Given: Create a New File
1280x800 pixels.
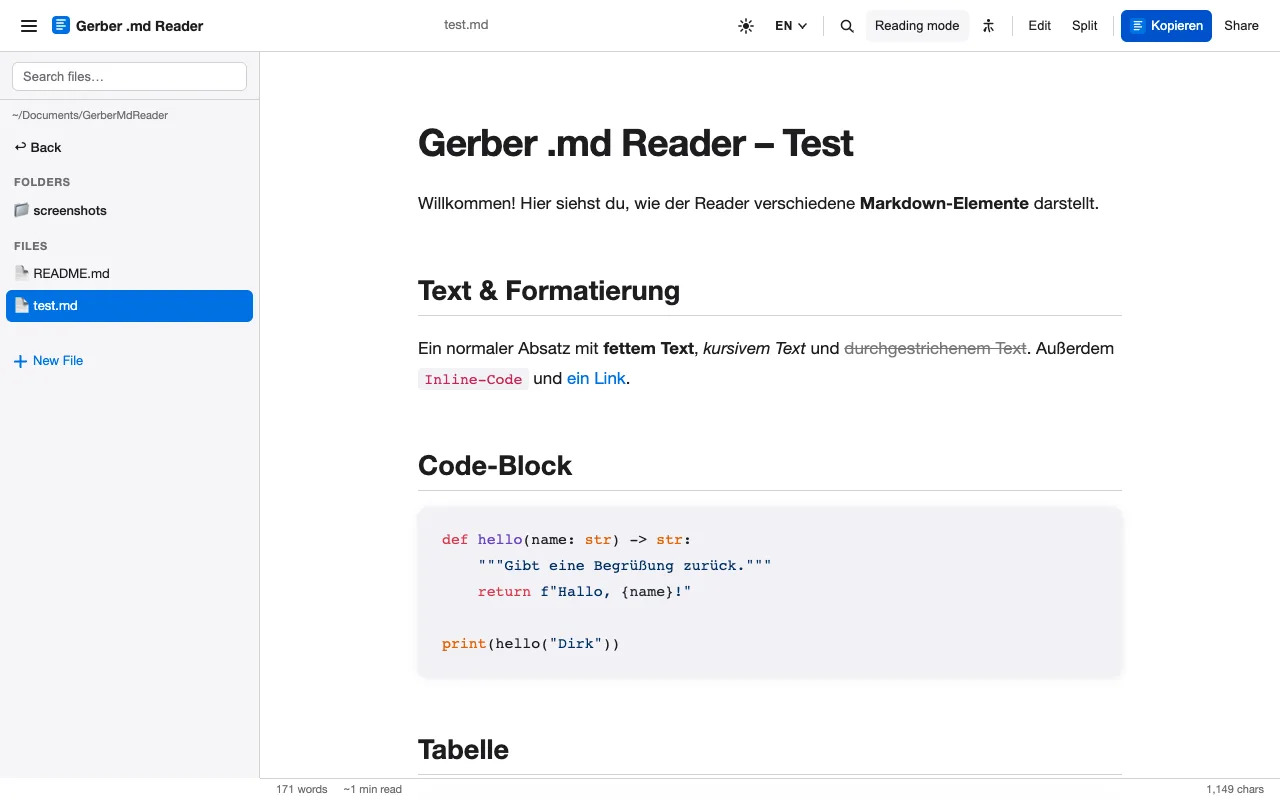Looking at the screenshot, I should 48,361.
